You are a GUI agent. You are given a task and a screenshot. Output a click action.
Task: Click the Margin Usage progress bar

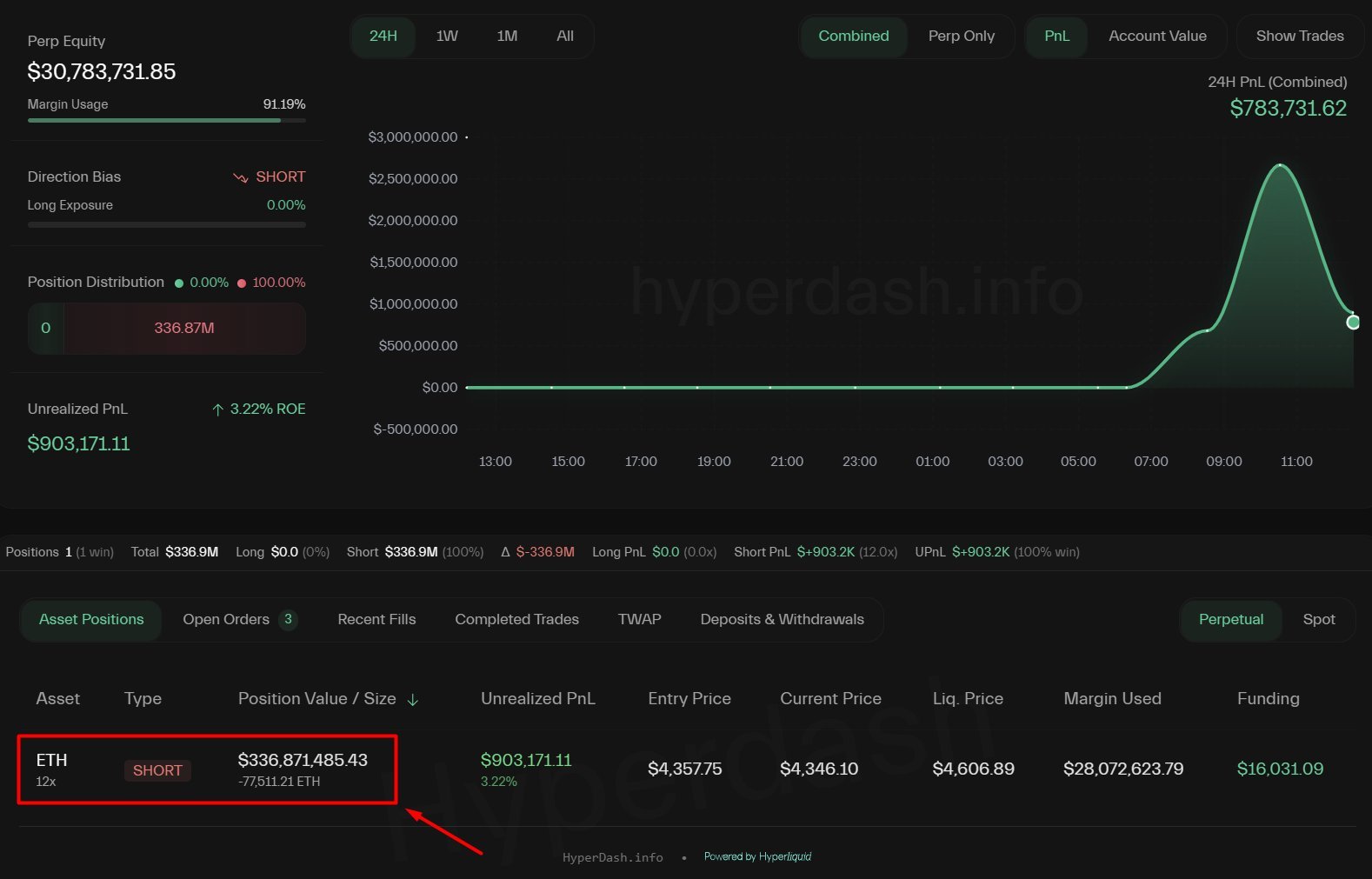tap(166, 120)
